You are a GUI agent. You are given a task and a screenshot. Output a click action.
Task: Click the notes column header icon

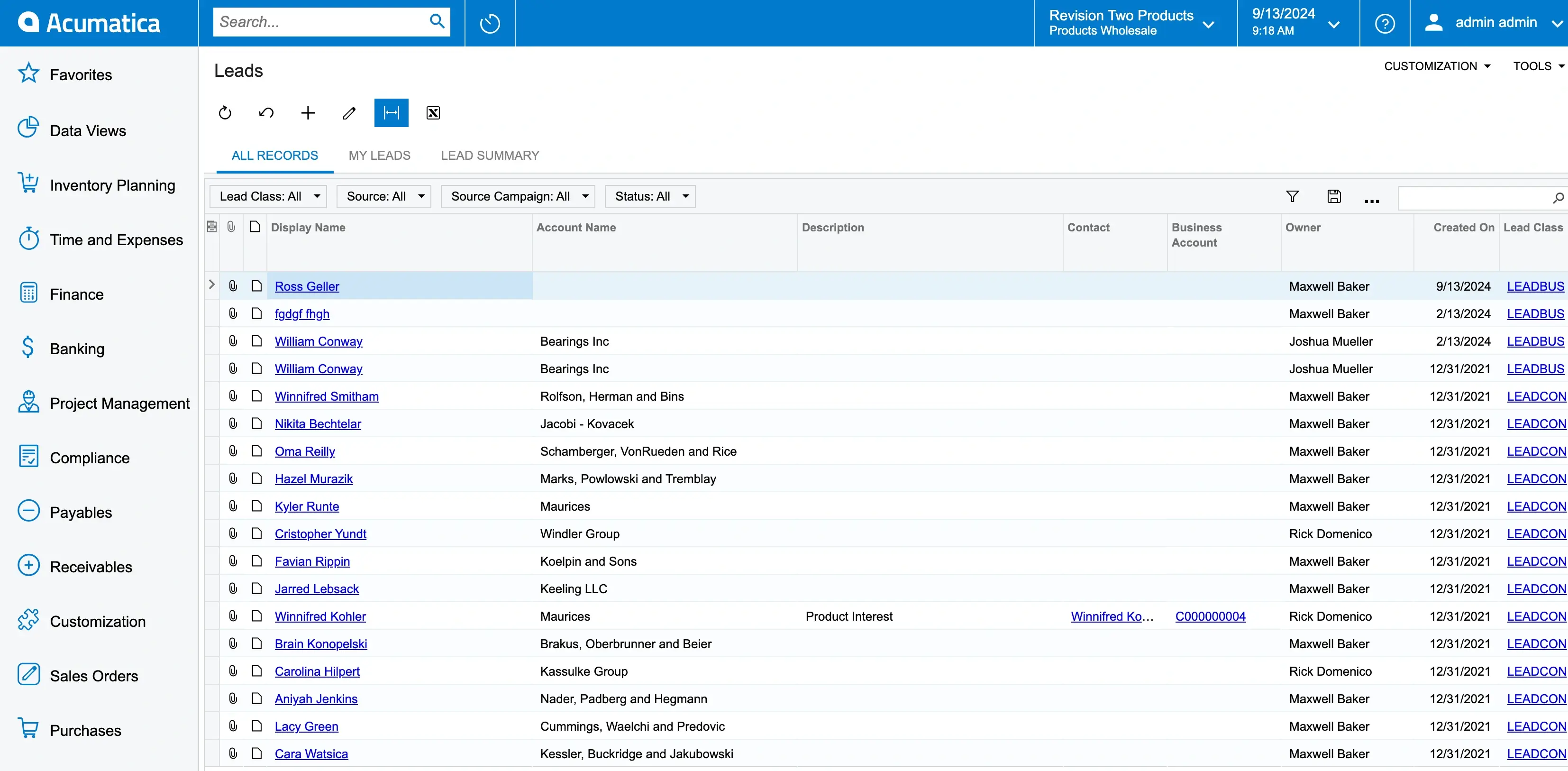click(255, 227)
